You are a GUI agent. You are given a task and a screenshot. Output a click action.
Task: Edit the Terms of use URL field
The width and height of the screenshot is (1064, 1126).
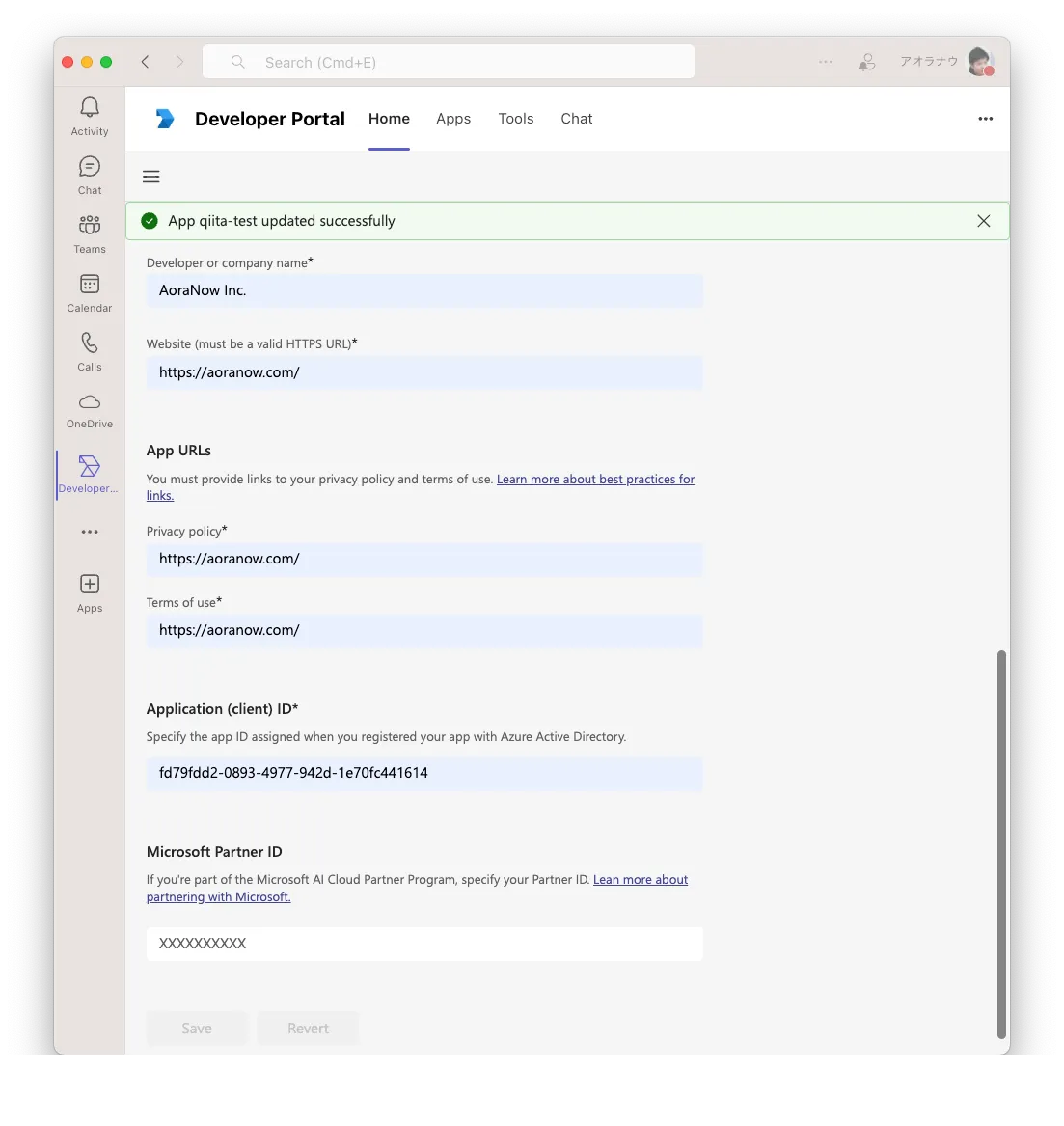425,630
